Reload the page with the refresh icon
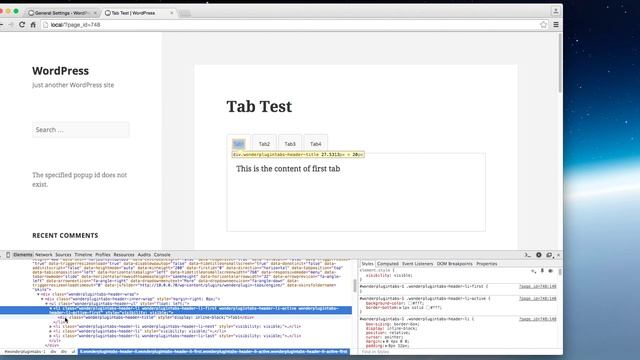Screen dimensions: 640x360 tap(22, 25)
